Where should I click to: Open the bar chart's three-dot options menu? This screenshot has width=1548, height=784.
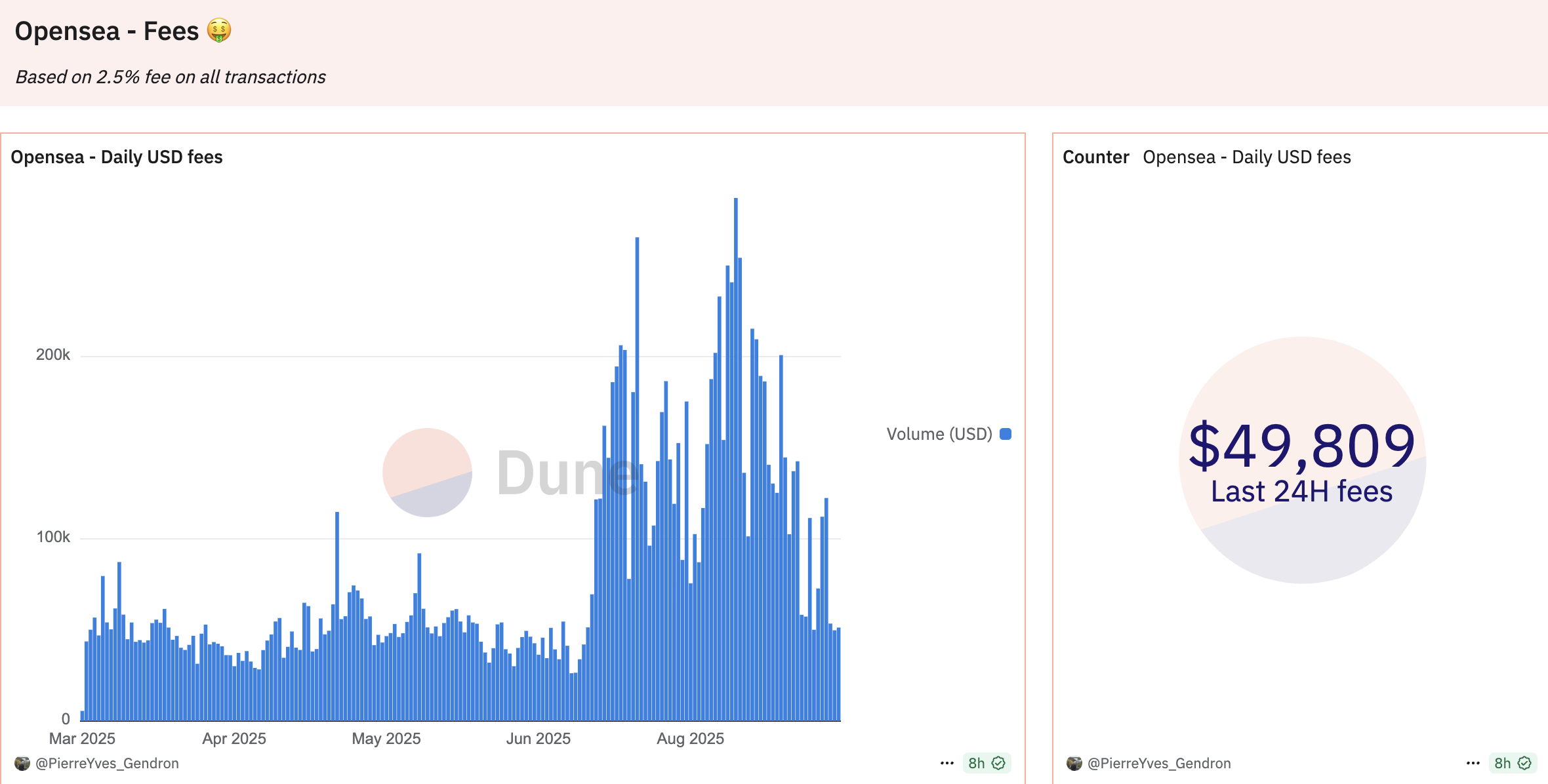tap(947, 763)
